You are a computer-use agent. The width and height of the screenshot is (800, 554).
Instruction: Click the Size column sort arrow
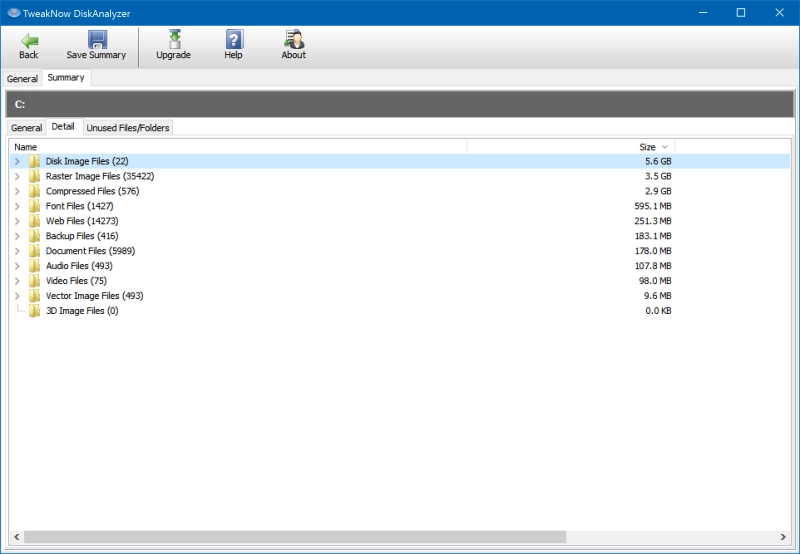click(x=665, y=147)
